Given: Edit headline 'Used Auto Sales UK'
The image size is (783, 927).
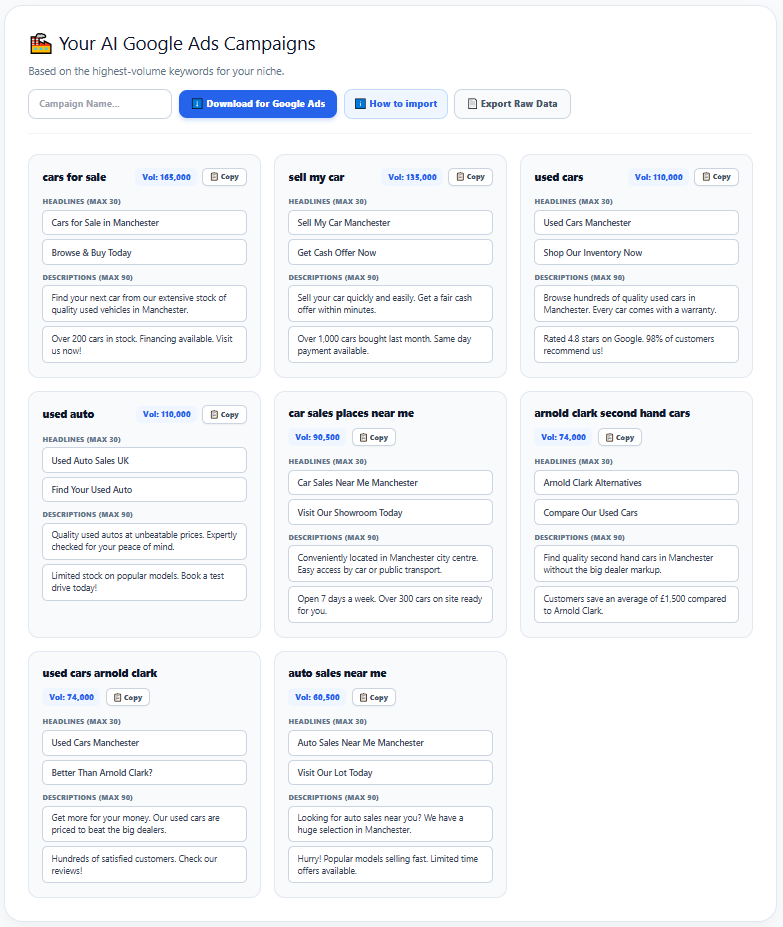Looking at the screenshot, I should tap(144, 461).
